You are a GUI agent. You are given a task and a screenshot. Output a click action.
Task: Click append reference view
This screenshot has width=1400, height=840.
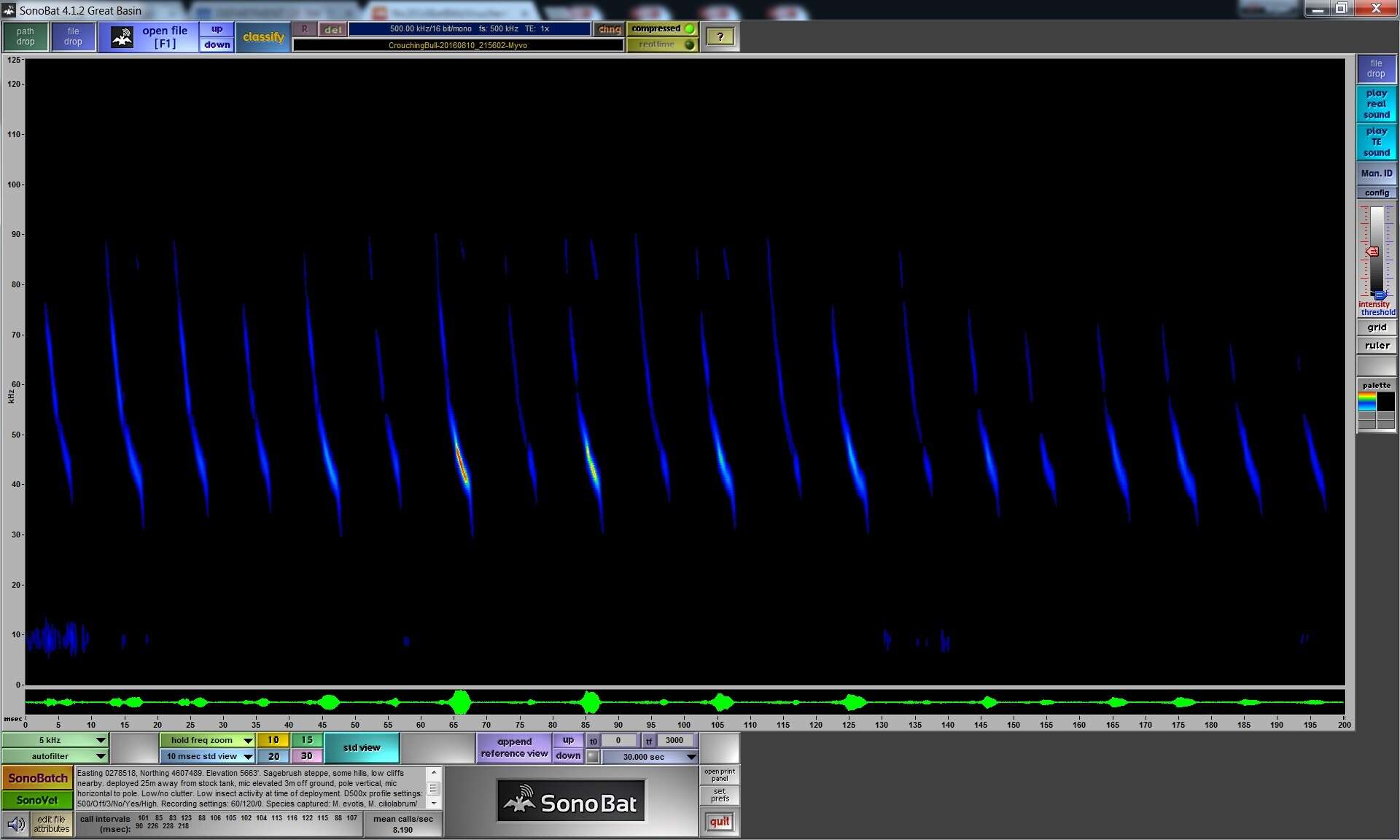click(514, 748)
